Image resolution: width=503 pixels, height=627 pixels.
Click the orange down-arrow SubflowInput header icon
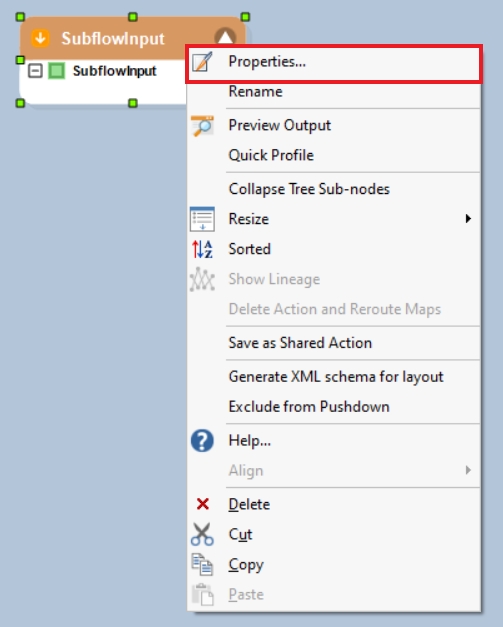[x=40, y=38]
